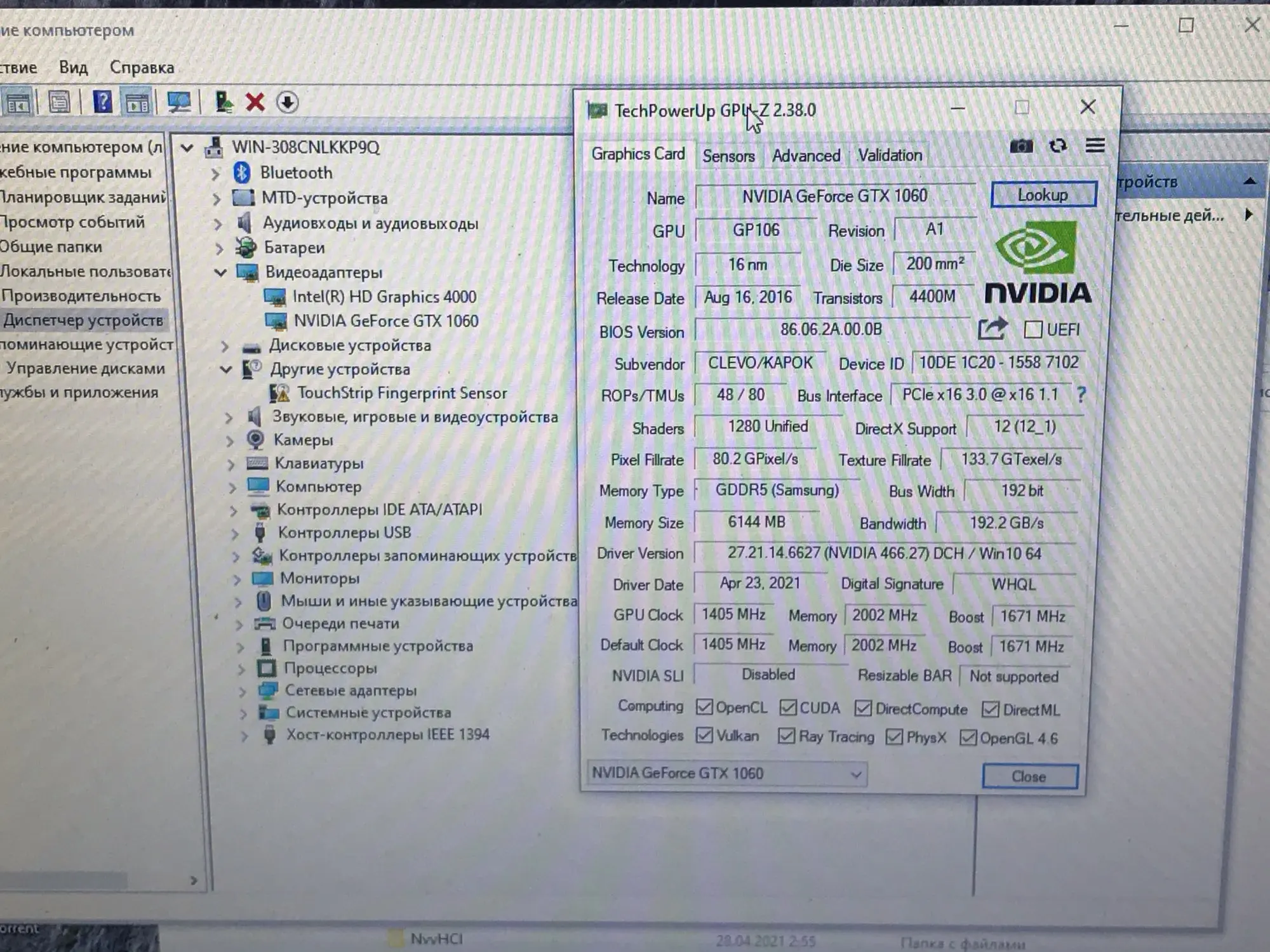1270x952 pixels.
Task: Open the NVIDIA GeForce GTX 1060 dropdown
Action: point(727,774)
